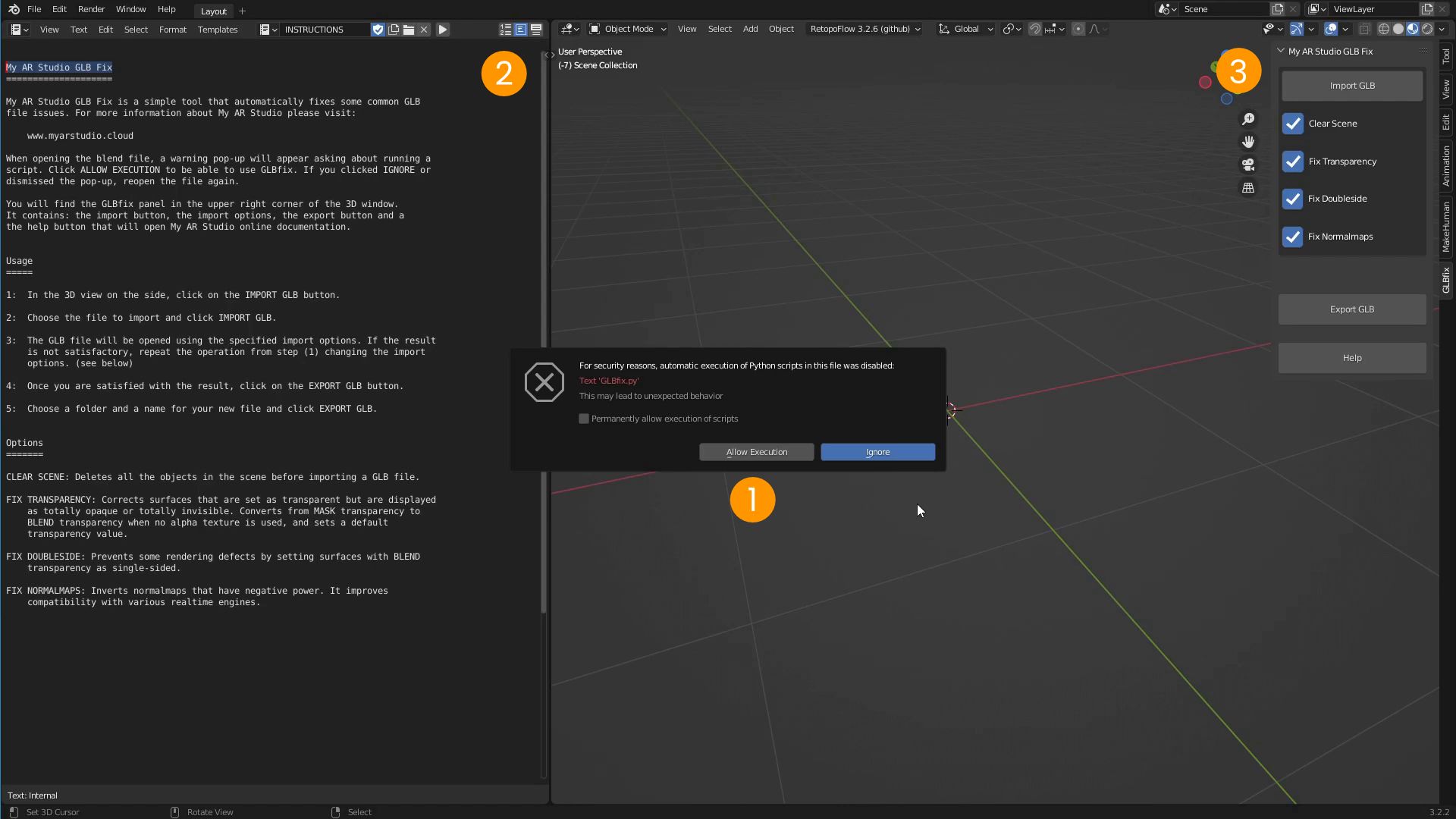Zoom the viewport using the magnifier gizmo
This screenshot has height=819, width=1456.
(1248, 119)
